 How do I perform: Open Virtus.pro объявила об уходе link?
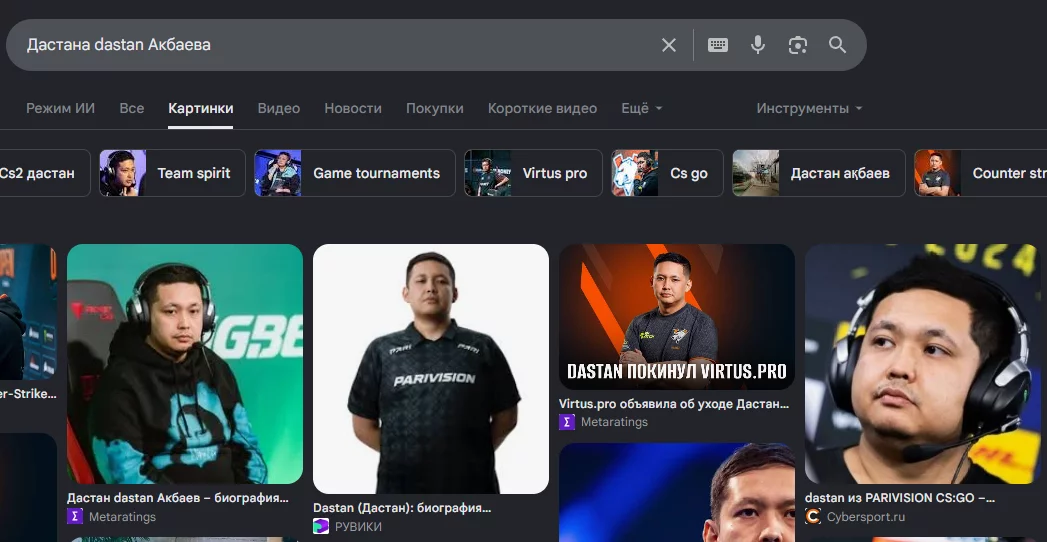pyautogui.click(x=674, y=404)
